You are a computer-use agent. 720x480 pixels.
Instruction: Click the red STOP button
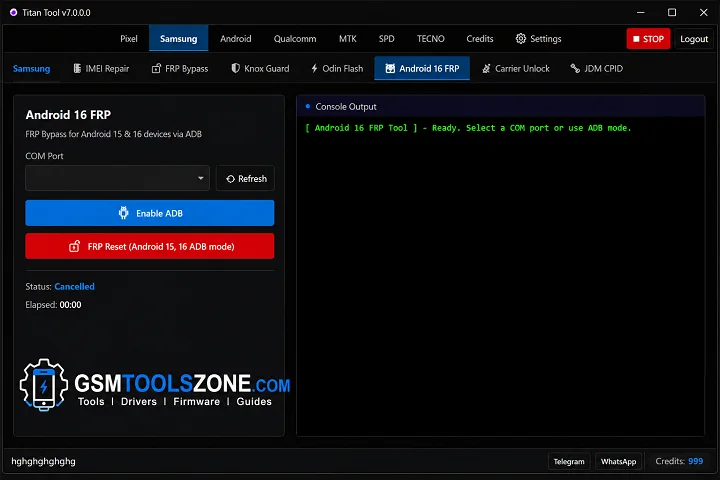[648, 39]
